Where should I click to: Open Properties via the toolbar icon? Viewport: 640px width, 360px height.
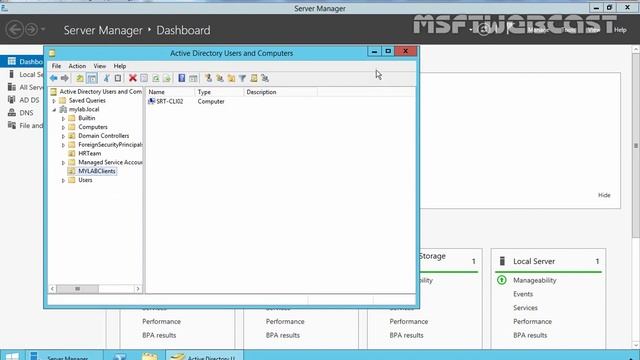pyautogui.click(x=144, y=78)
